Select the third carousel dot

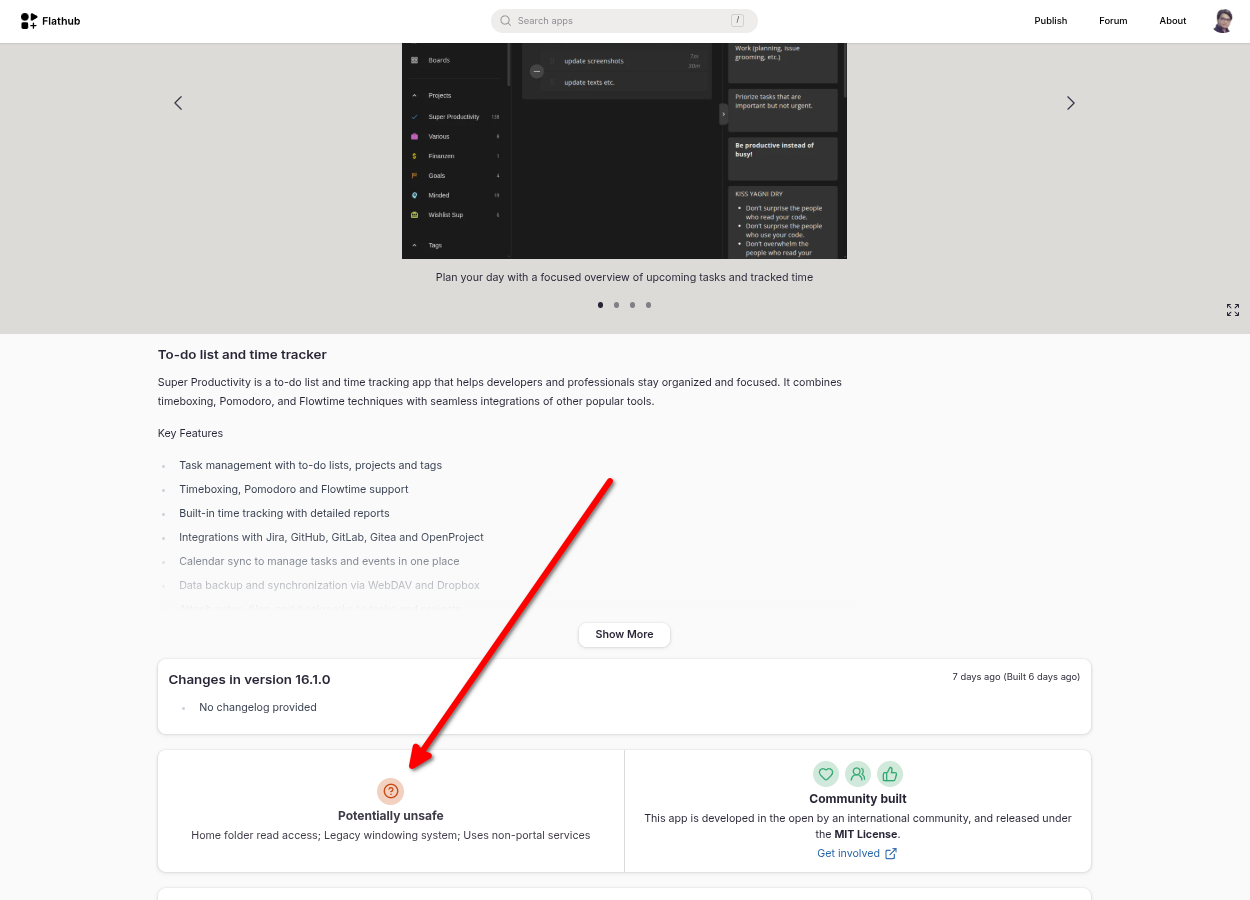coord(632,305)
